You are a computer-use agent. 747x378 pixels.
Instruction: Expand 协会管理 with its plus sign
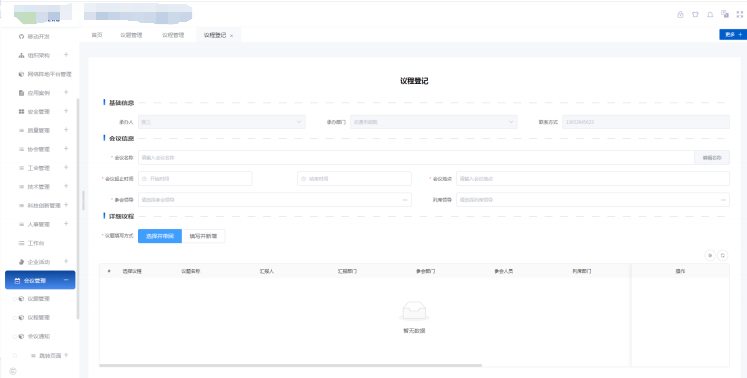click(x=66, y=149)
